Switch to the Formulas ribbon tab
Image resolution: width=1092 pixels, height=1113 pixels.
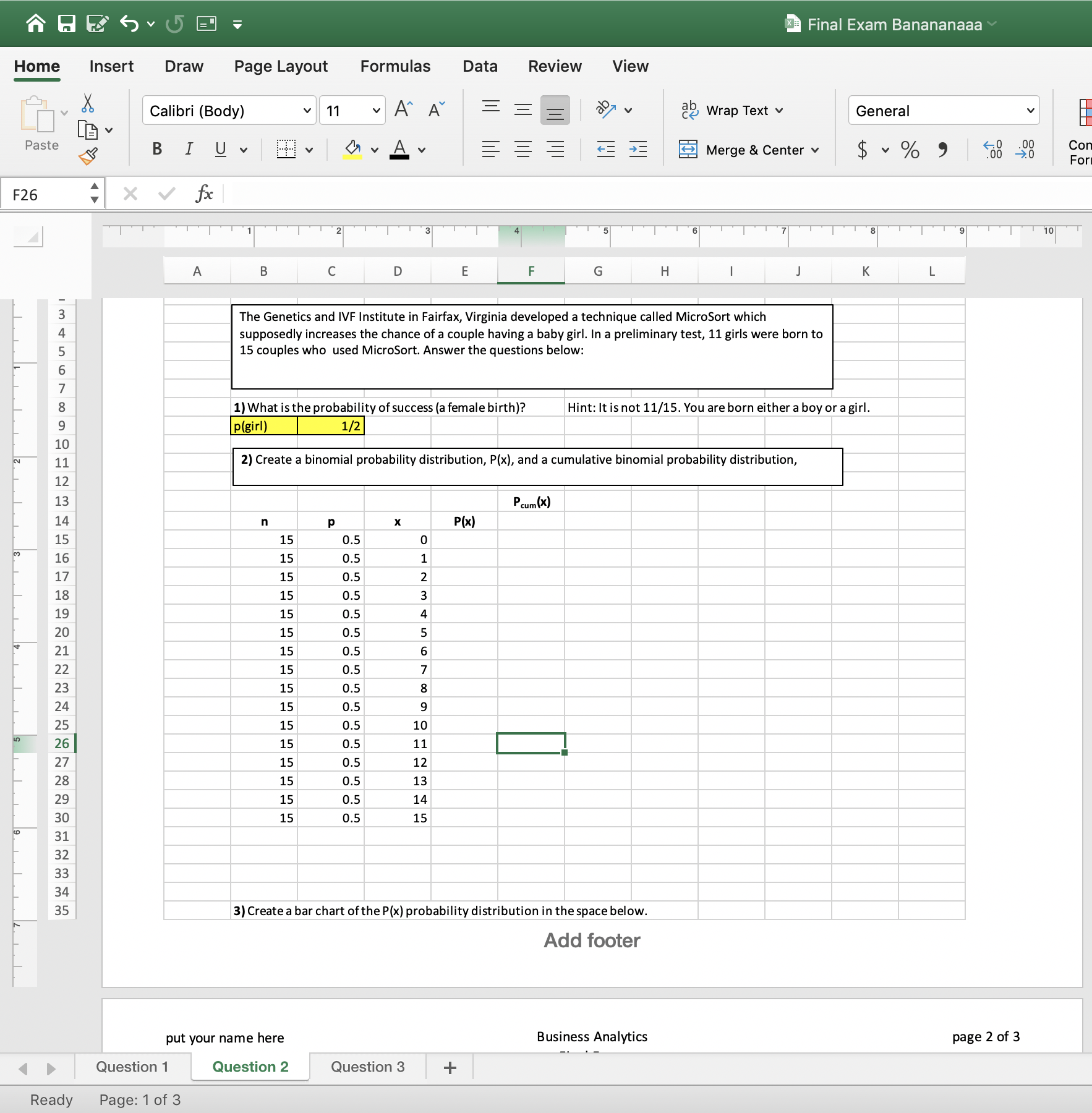(395, 66)
